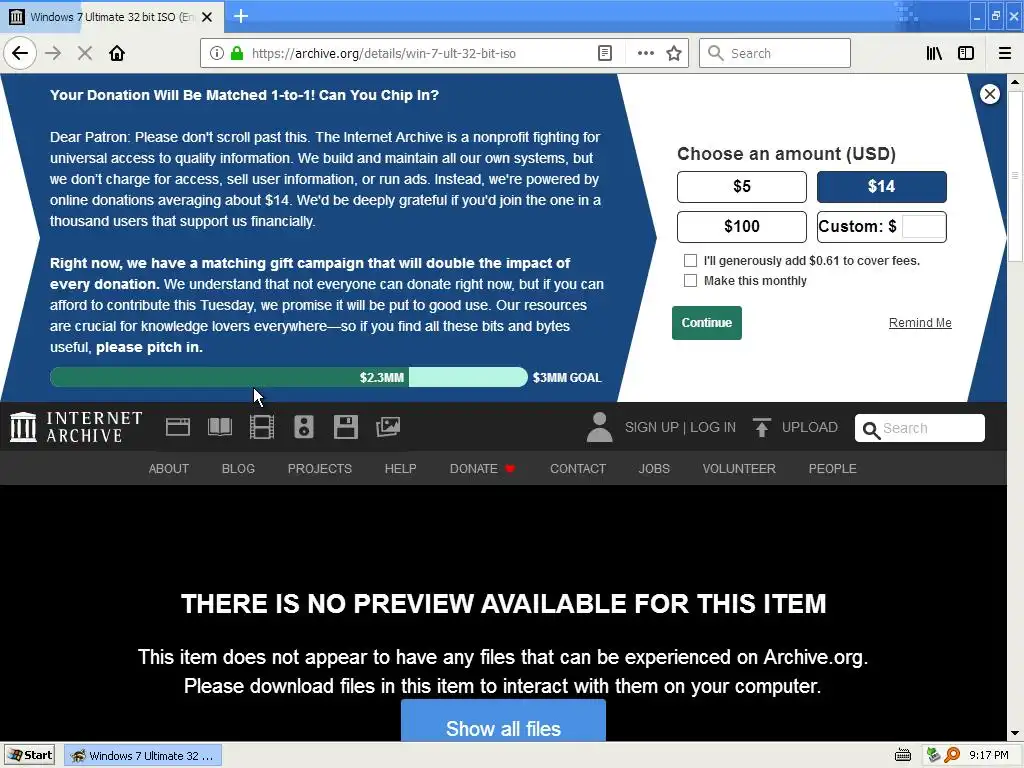Open the Windows Start menu
The height and width of the screenshot is (768, 1024).
[29, 756]
